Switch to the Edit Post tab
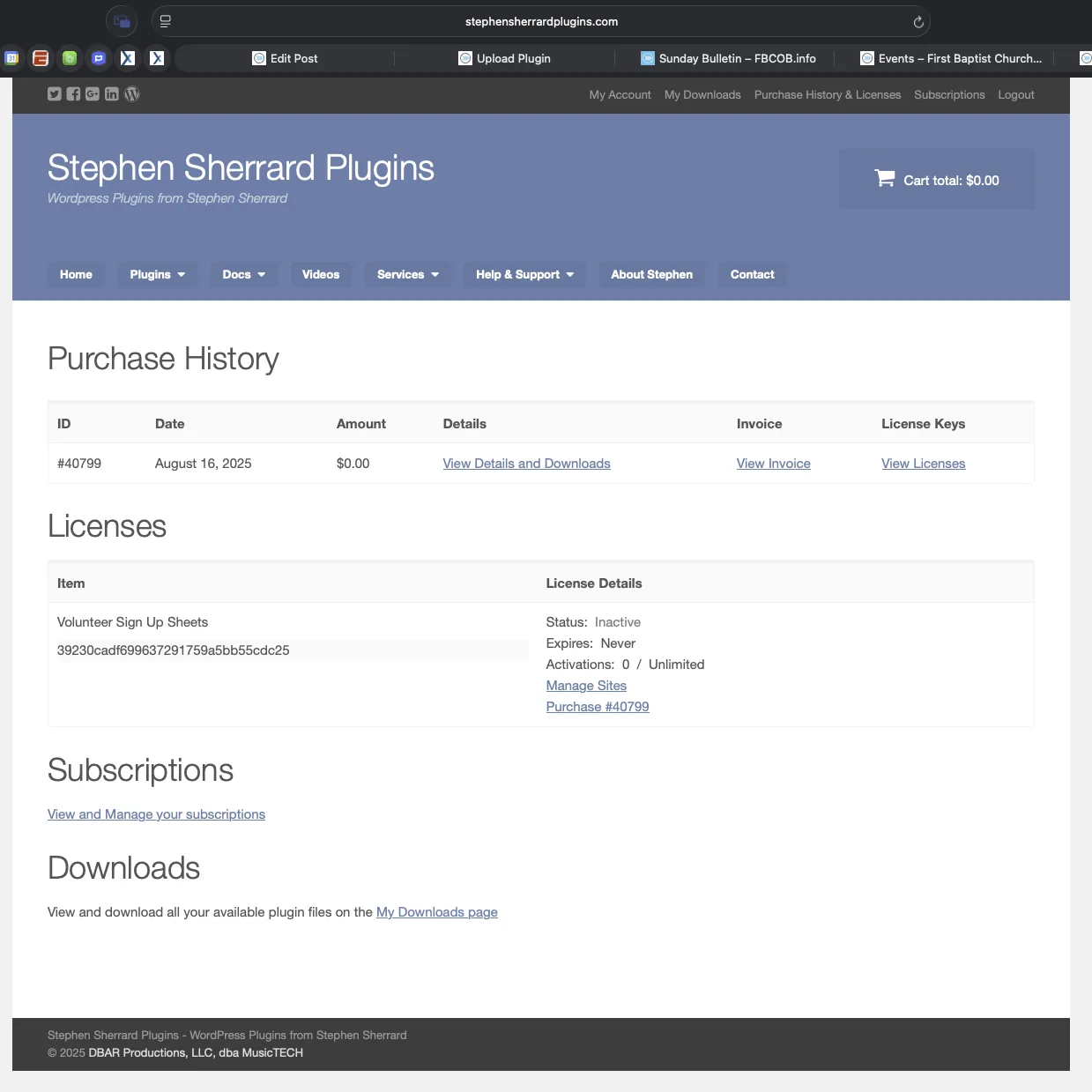 click(285, 58)
